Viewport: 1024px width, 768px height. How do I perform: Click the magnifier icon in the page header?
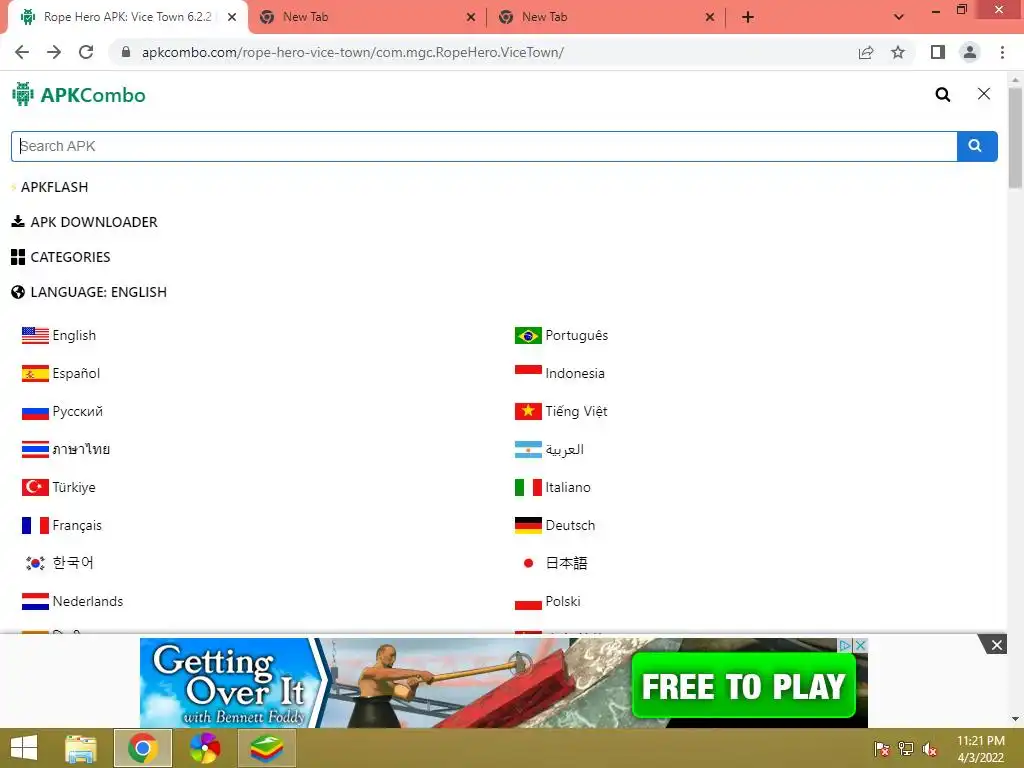click(x=942, y=95)
